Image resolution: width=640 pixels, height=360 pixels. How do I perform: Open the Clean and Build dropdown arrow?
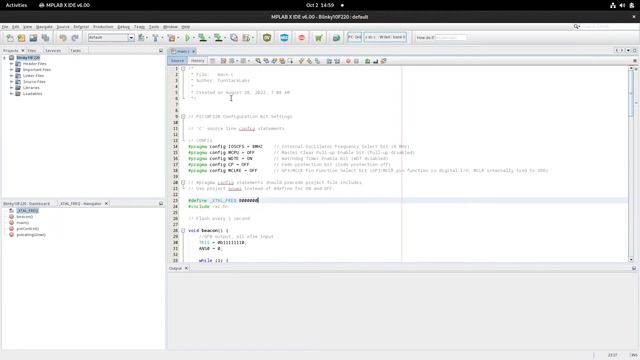pyautogui.click(x=178, y=38)
